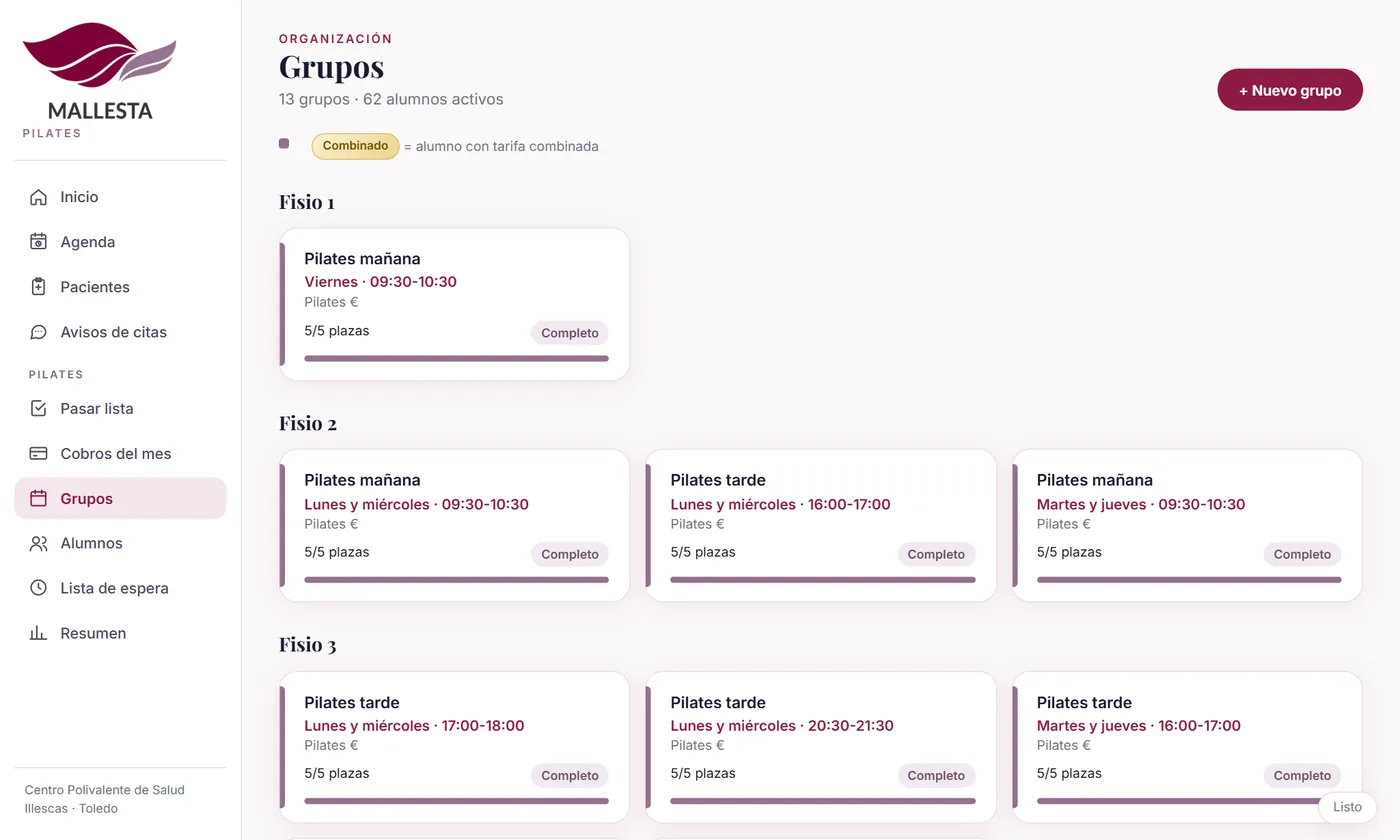
Task: Click the Combinado legend badge
Action: (x=355, y=146)
